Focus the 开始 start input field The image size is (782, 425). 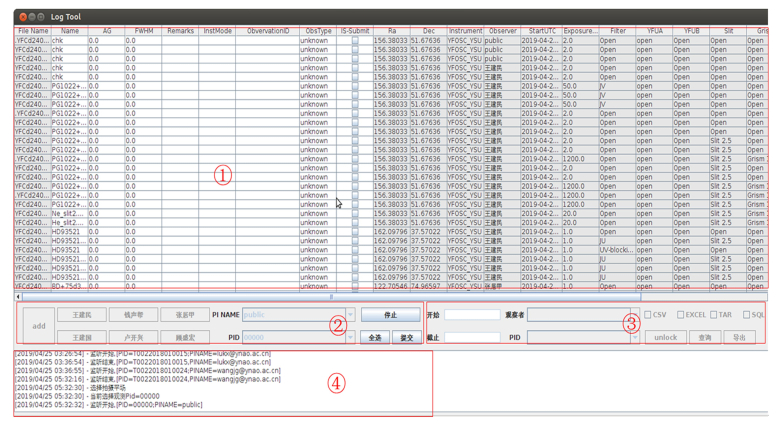(x=471, y=315)
